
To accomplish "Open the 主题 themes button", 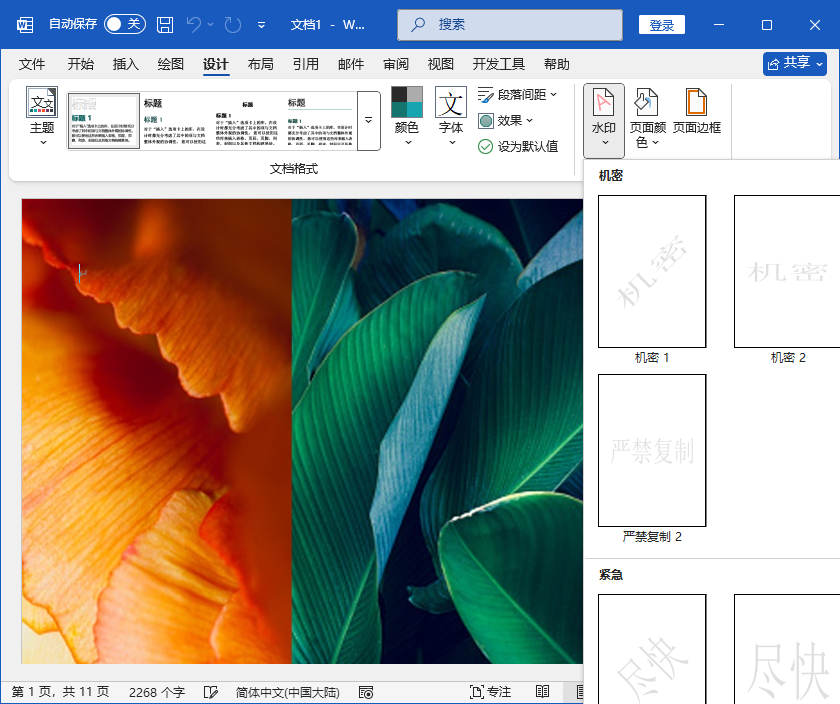I will coord(42,116).
